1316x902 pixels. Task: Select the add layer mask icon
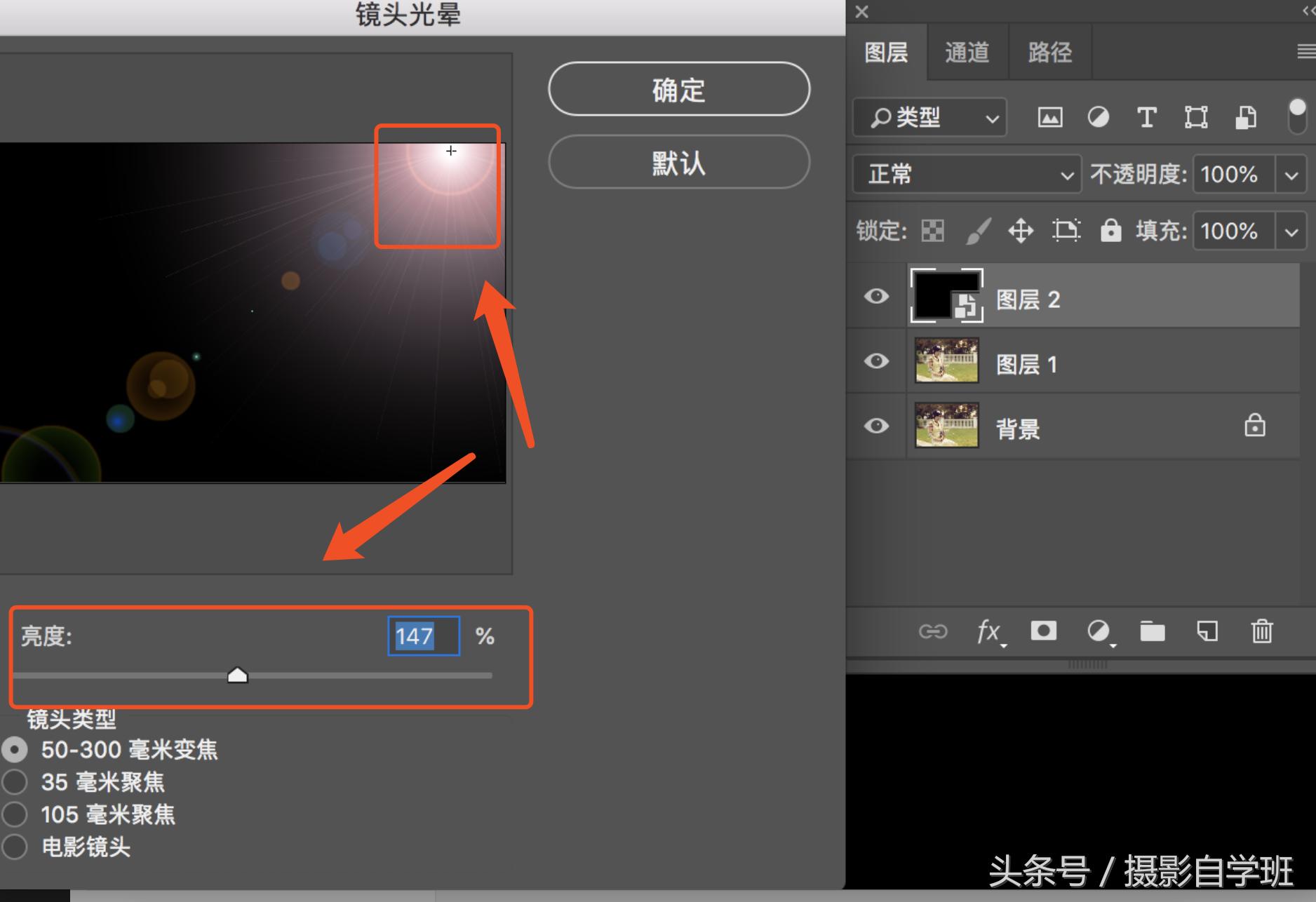tap(1042, 631)
